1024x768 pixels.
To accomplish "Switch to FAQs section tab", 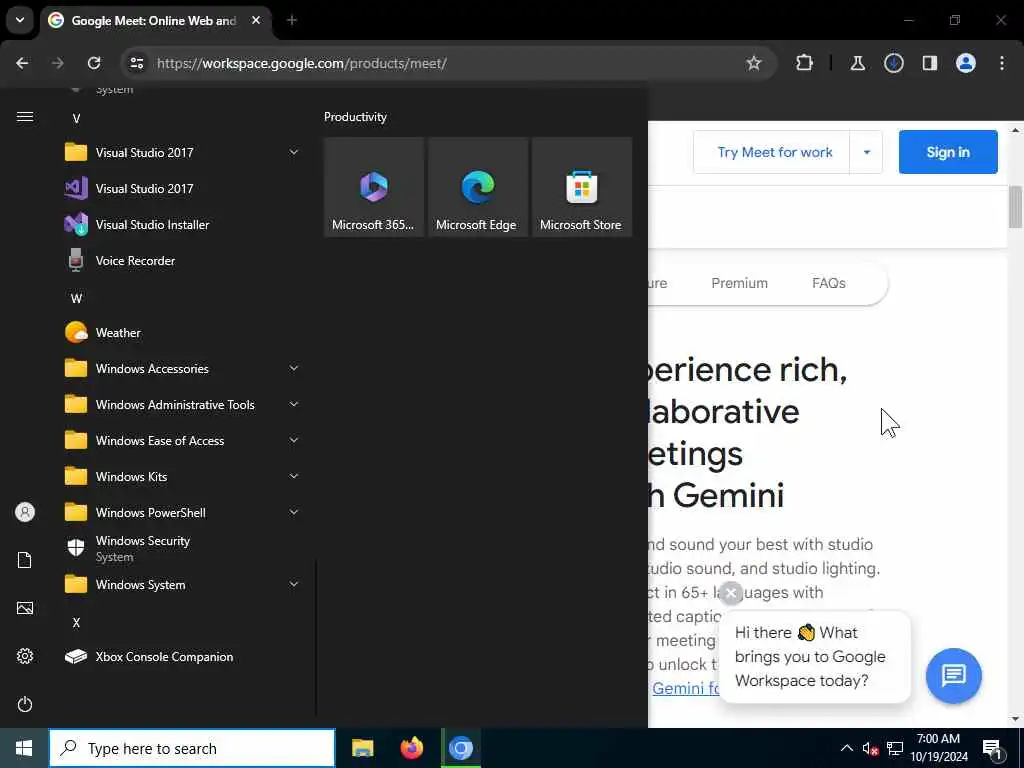I will (x=829, y=283).
